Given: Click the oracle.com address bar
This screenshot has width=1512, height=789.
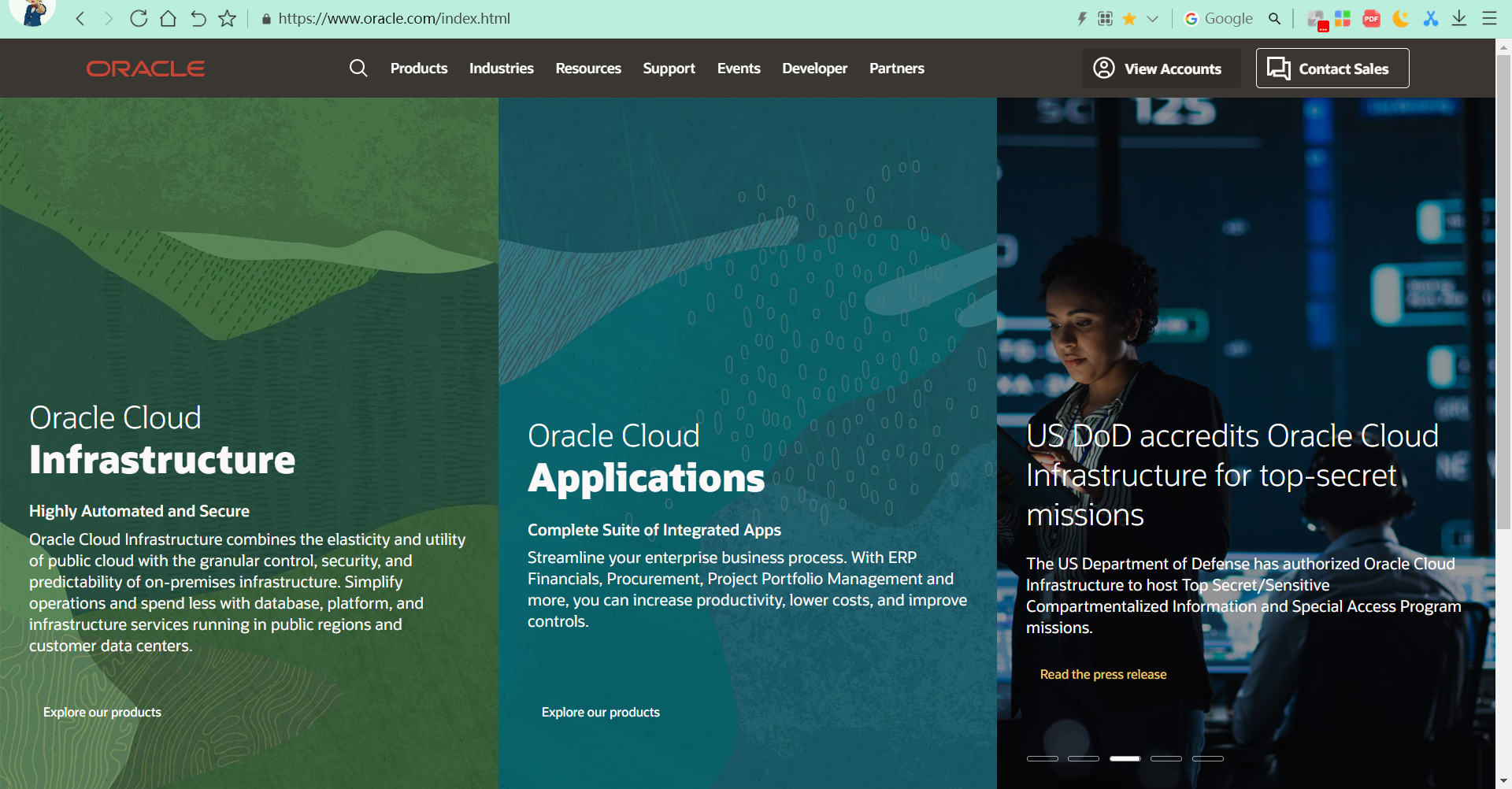Looking at the screenshot, I should tap(394, 18).
